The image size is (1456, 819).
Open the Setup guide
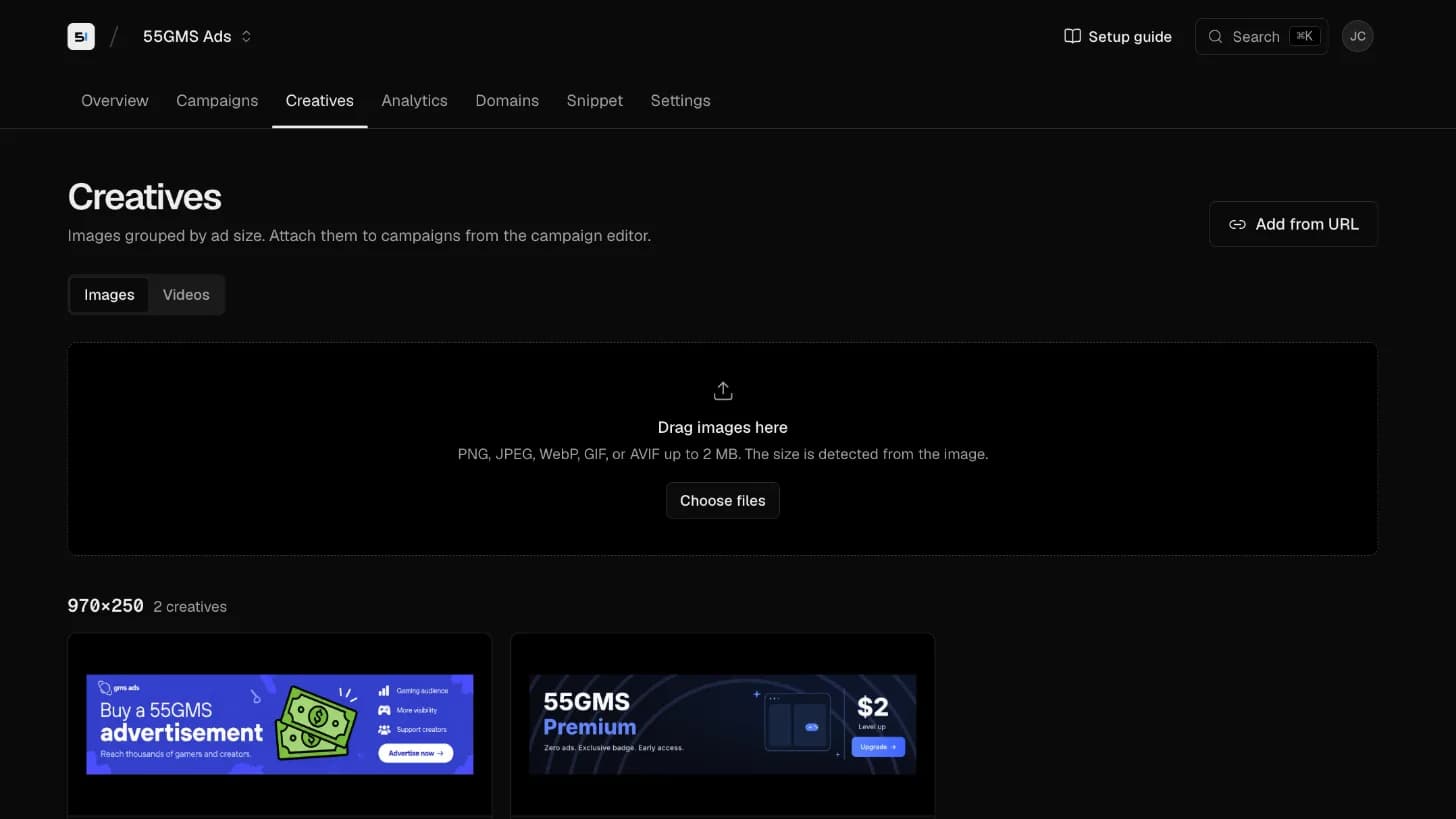pos(1118,36)
